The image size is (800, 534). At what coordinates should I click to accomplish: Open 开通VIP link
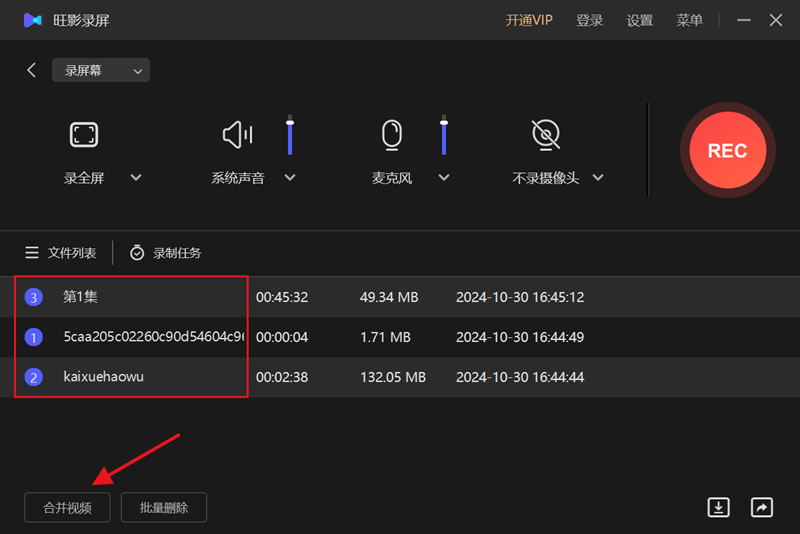click(x=529, y=20)
